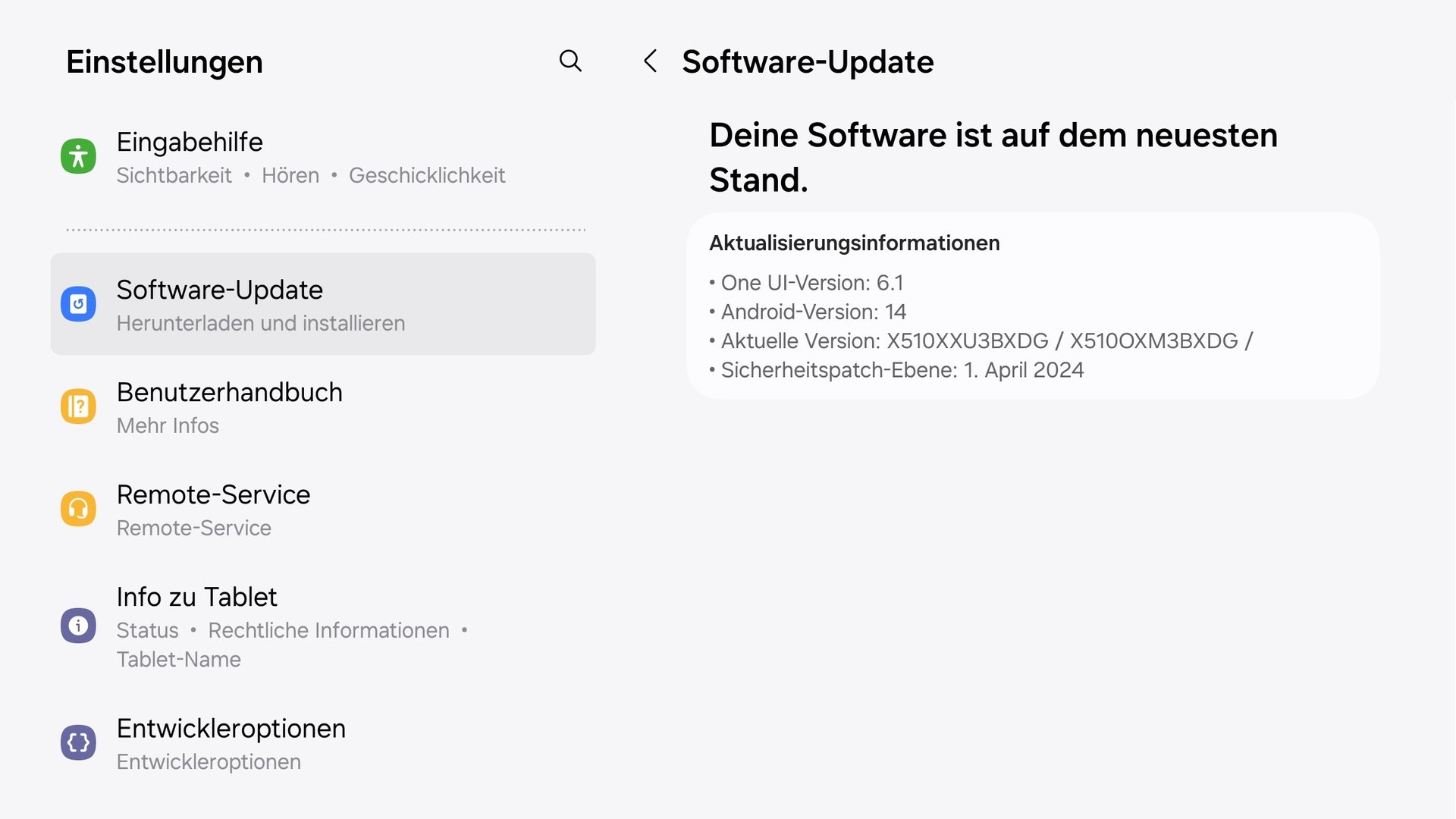Select the Software-Update menu entry
The width and height of the screenshot is (1456, 819).
(220, 290)
